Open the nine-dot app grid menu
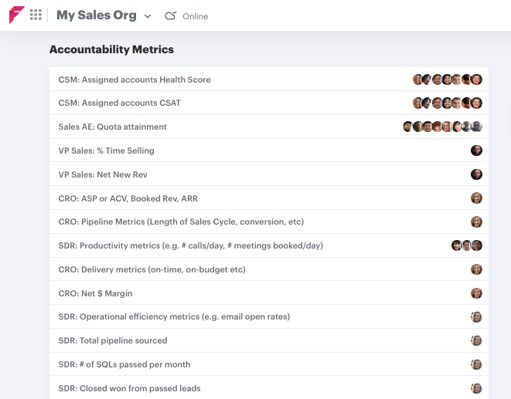 (x=36, y=15)
